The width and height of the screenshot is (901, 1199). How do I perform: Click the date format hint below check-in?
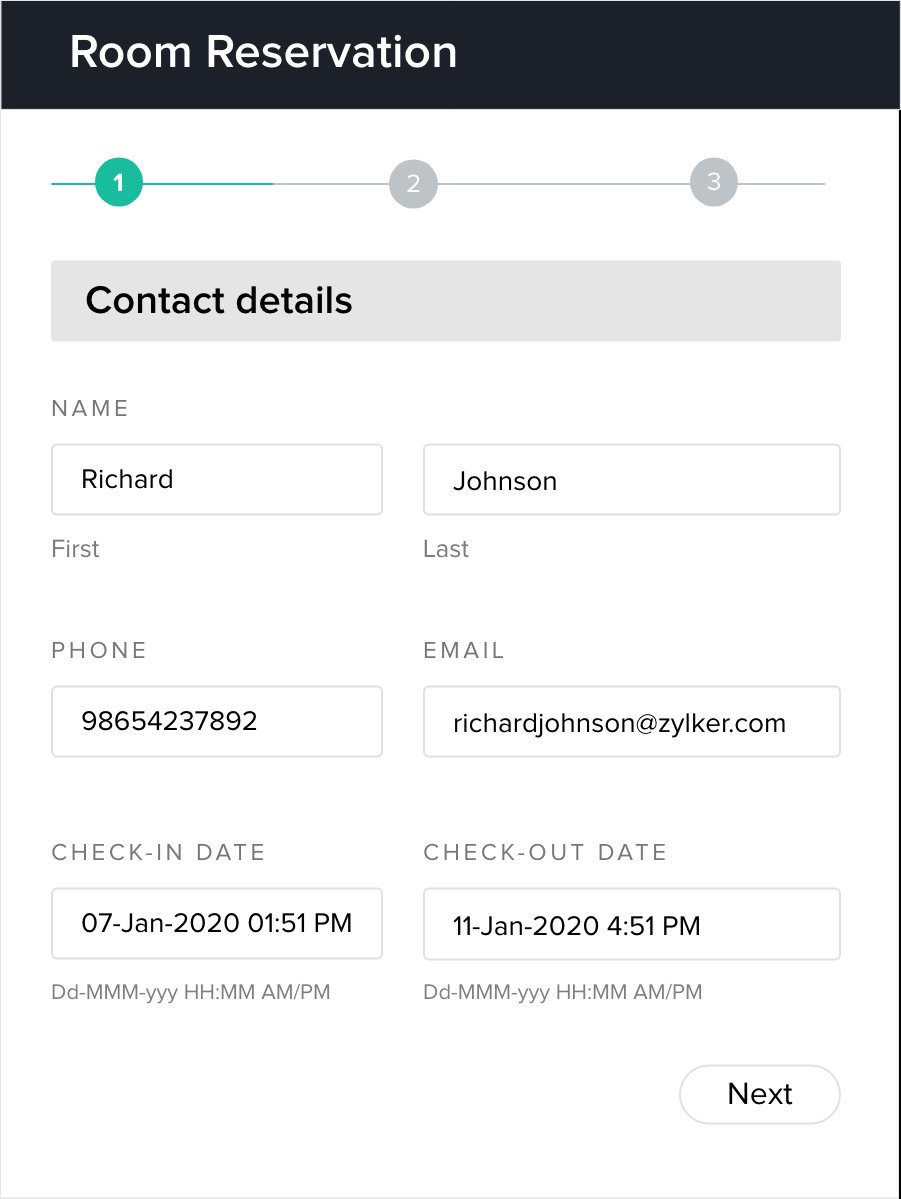[x=190, y=993]
